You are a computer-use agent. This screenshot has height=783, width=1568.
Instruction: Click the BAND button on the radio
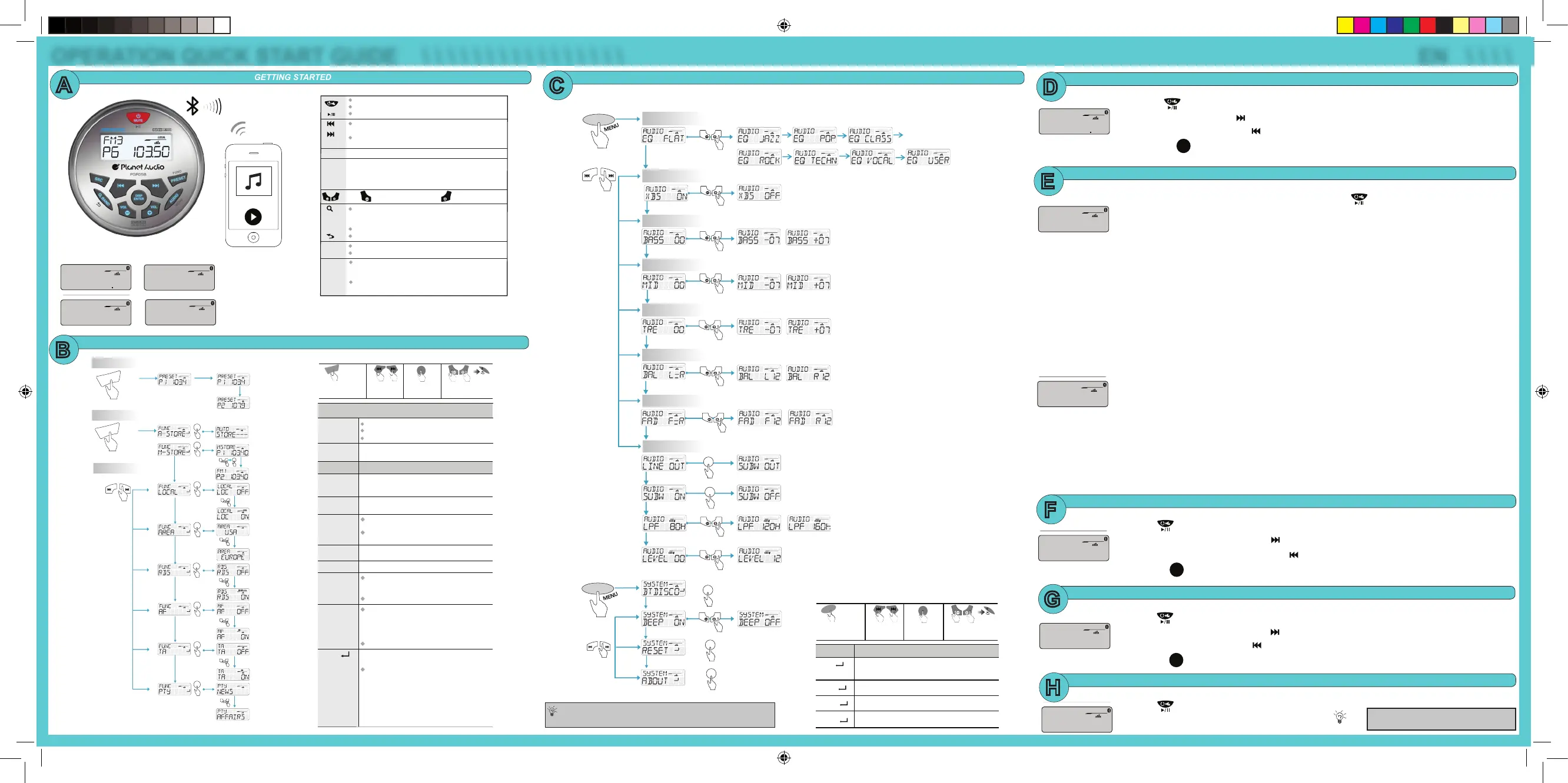tap(104, 199)
